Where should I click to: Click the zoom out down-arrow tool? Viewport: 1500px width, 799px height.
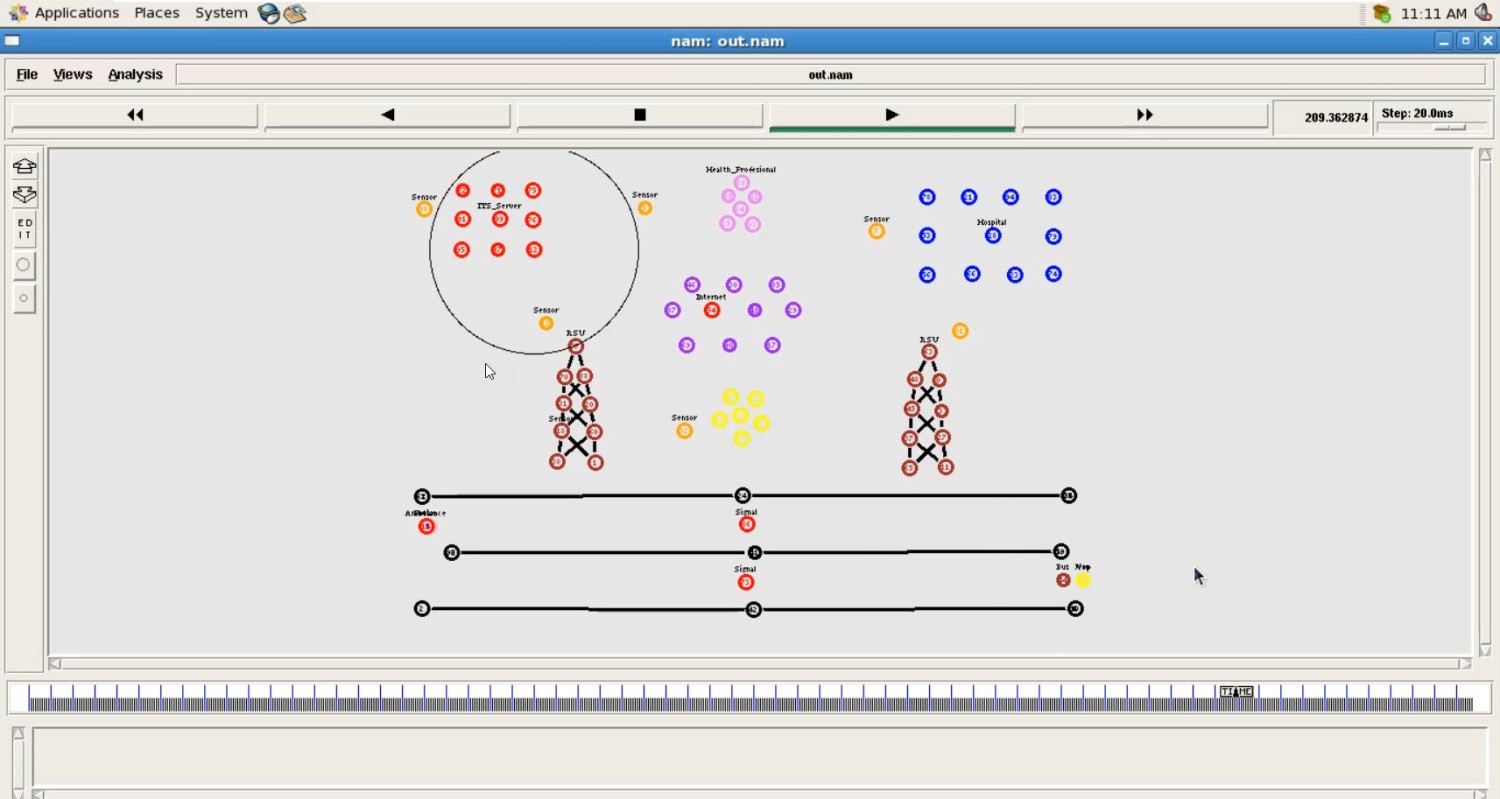tap(24, 196)
